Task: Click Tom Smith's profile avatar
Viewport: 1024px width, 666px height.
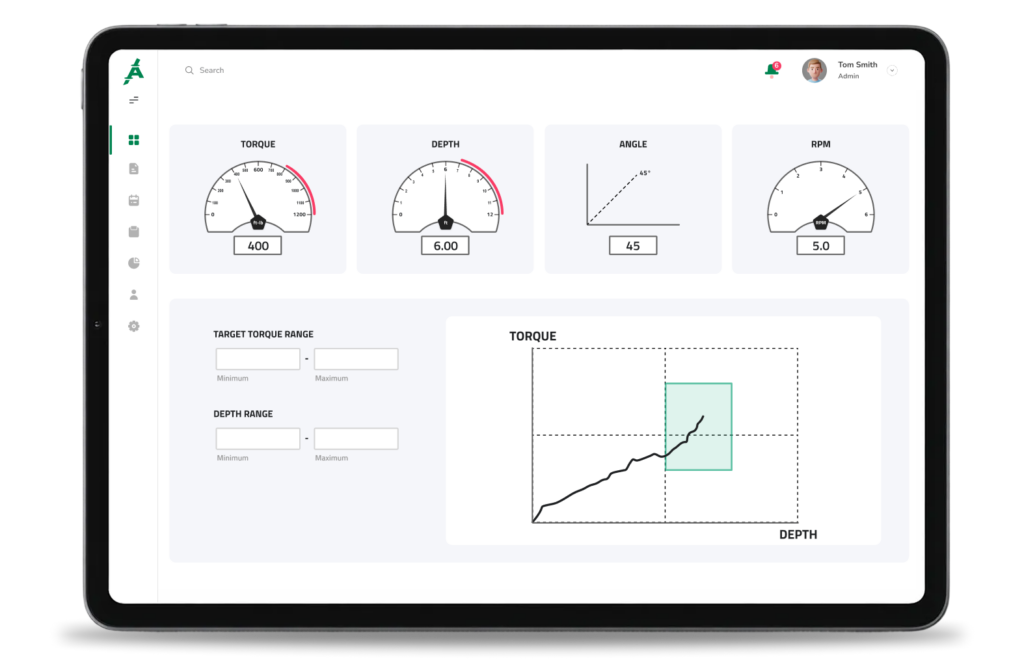Action: tap(814, 70)
